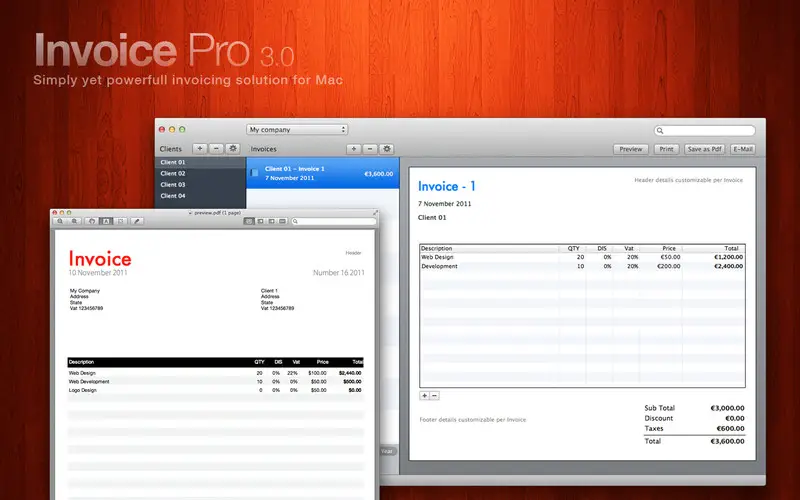Add a new invoice with the plus button

[354, 149]
